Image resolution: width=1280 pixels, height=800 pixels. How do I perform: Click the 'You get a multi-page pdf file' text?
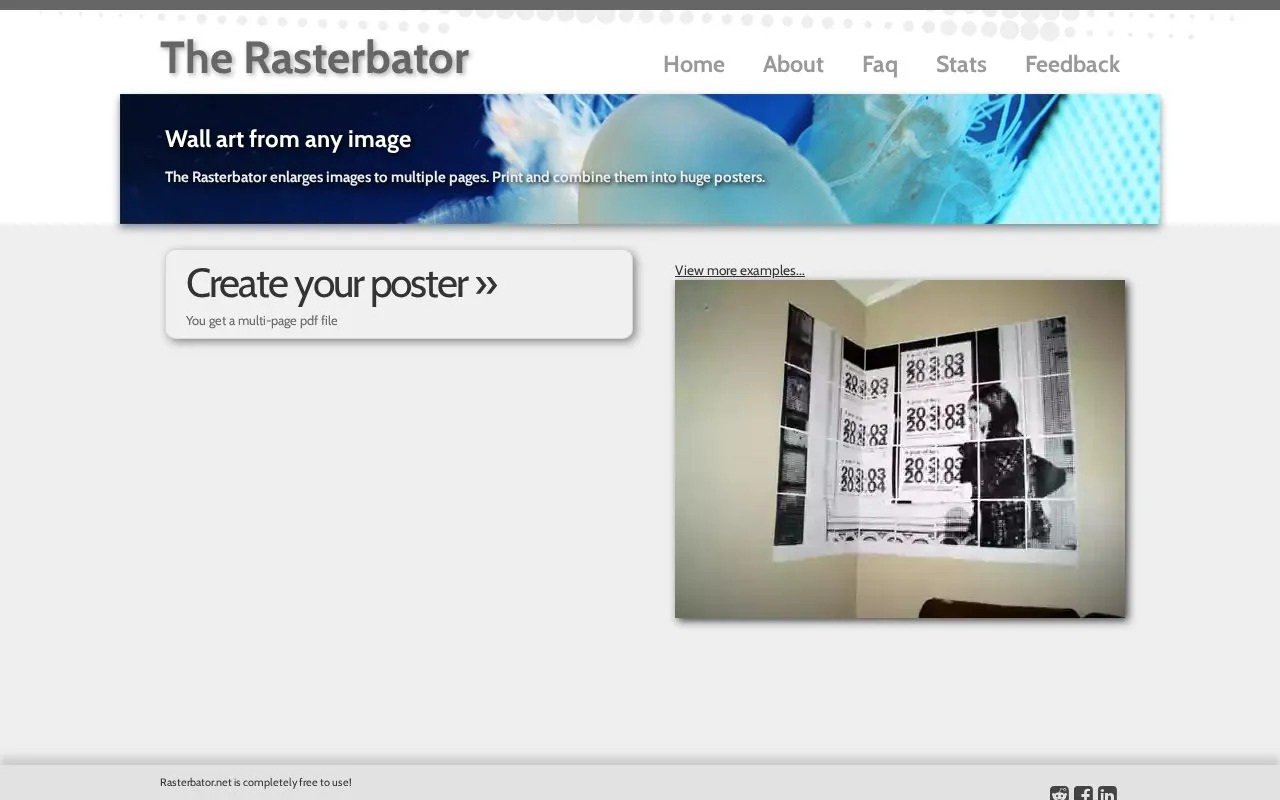click(x=262, y=321)
